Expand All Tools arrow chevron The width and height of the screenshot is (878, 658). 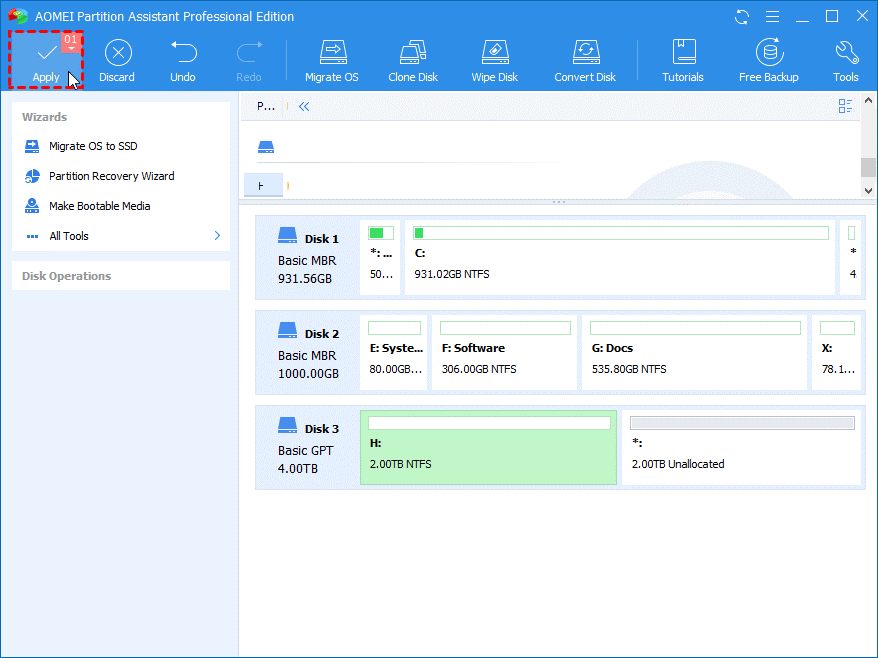tap(217, 236)
